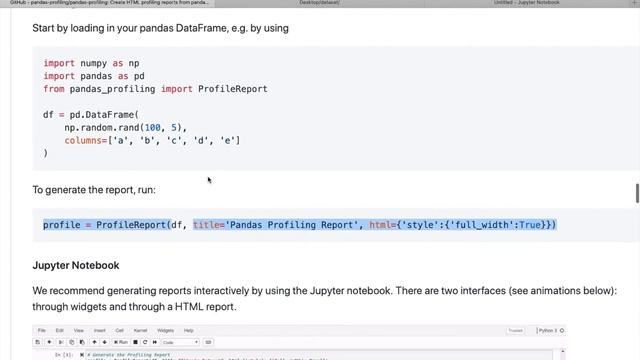The height and width of the screenshot is (360, 640).
Task: Open a new browser tab with the plus button
Action: (x=635, y=3)
